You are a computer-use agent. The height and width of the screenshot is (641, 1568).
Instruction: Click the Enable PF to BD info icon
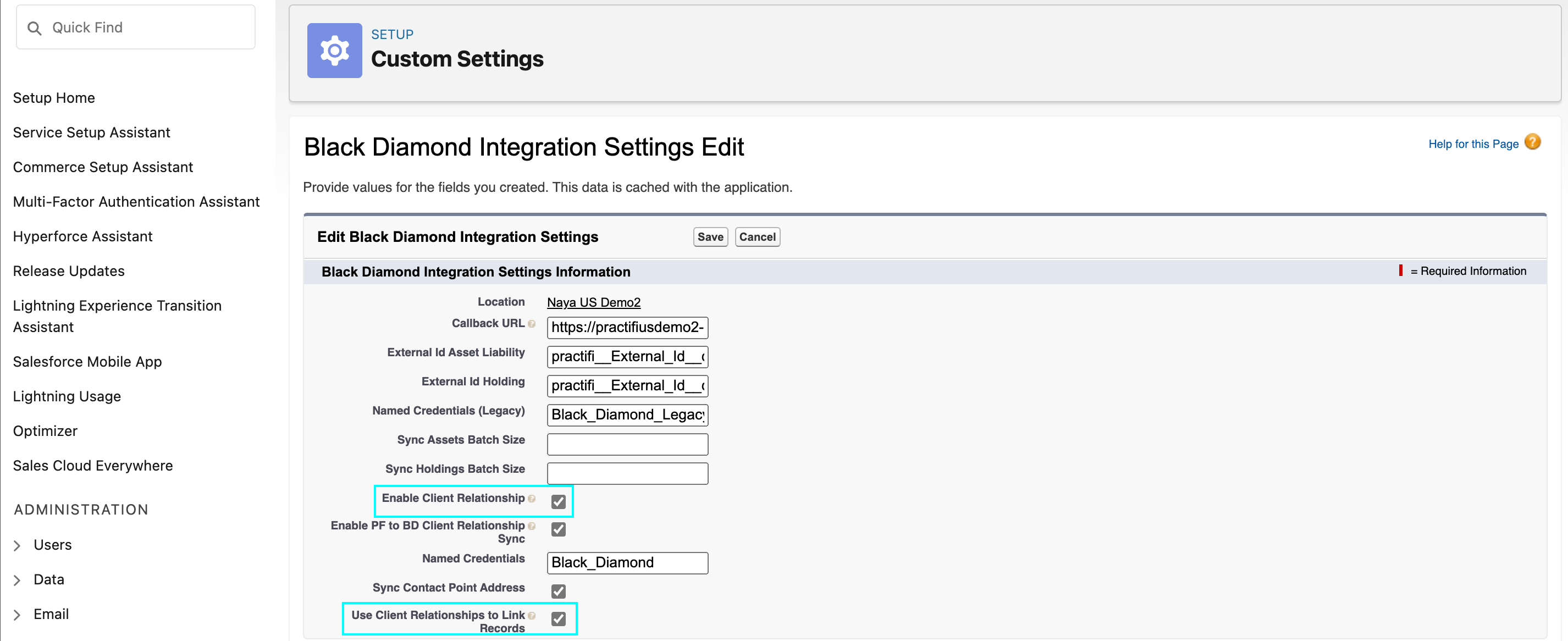[532, 526]
